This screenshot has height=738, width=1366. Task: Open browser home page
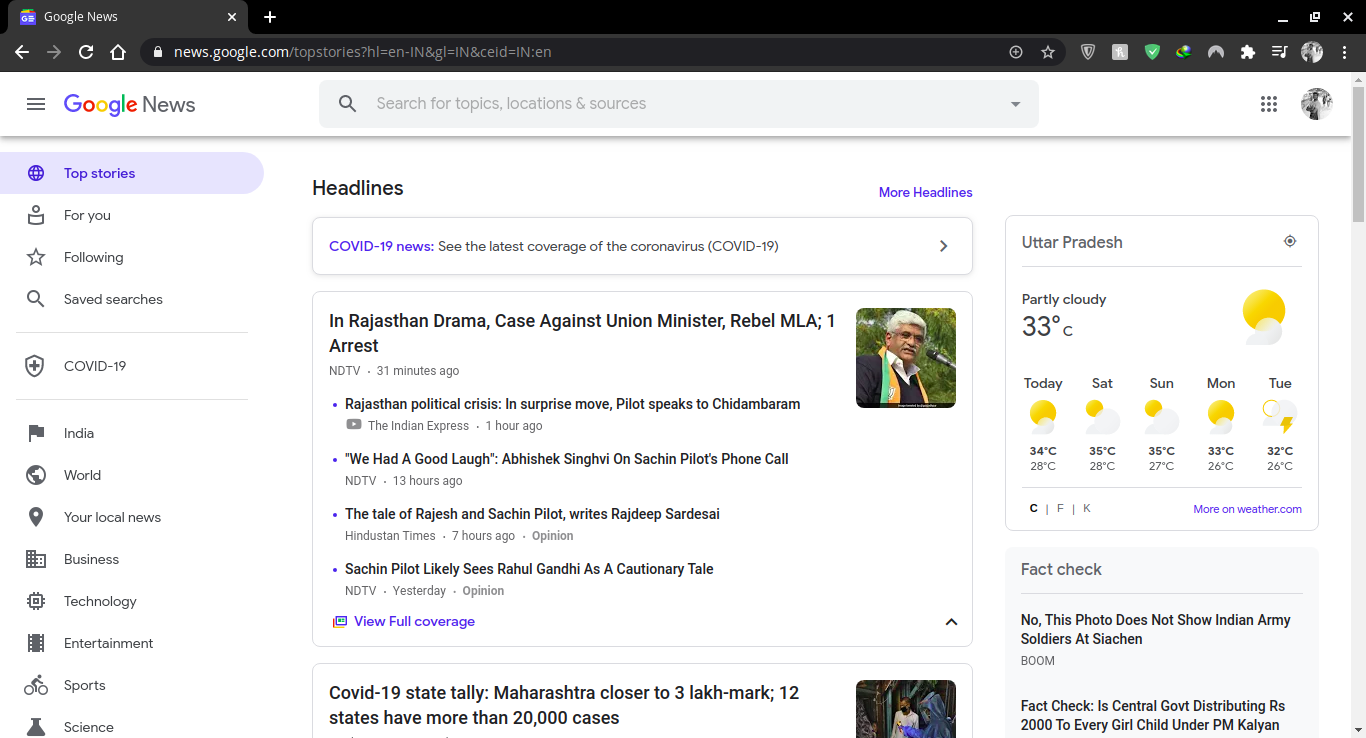tap(118, 52)
